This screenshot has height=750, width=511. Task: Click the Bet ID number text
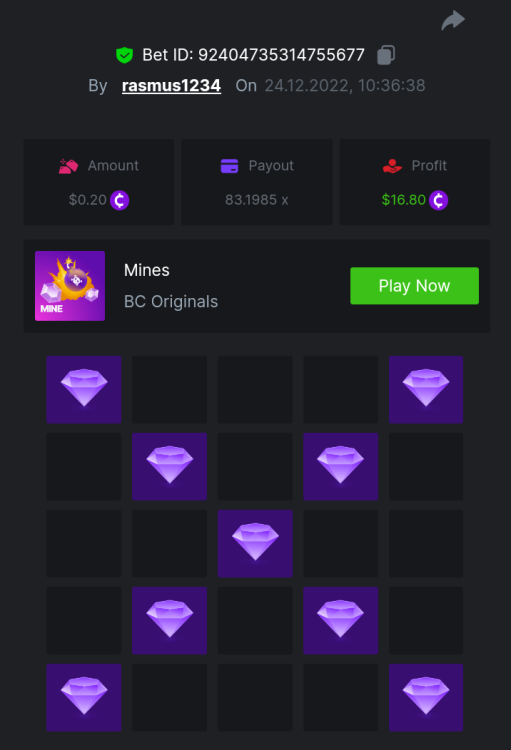coord(281,55)
